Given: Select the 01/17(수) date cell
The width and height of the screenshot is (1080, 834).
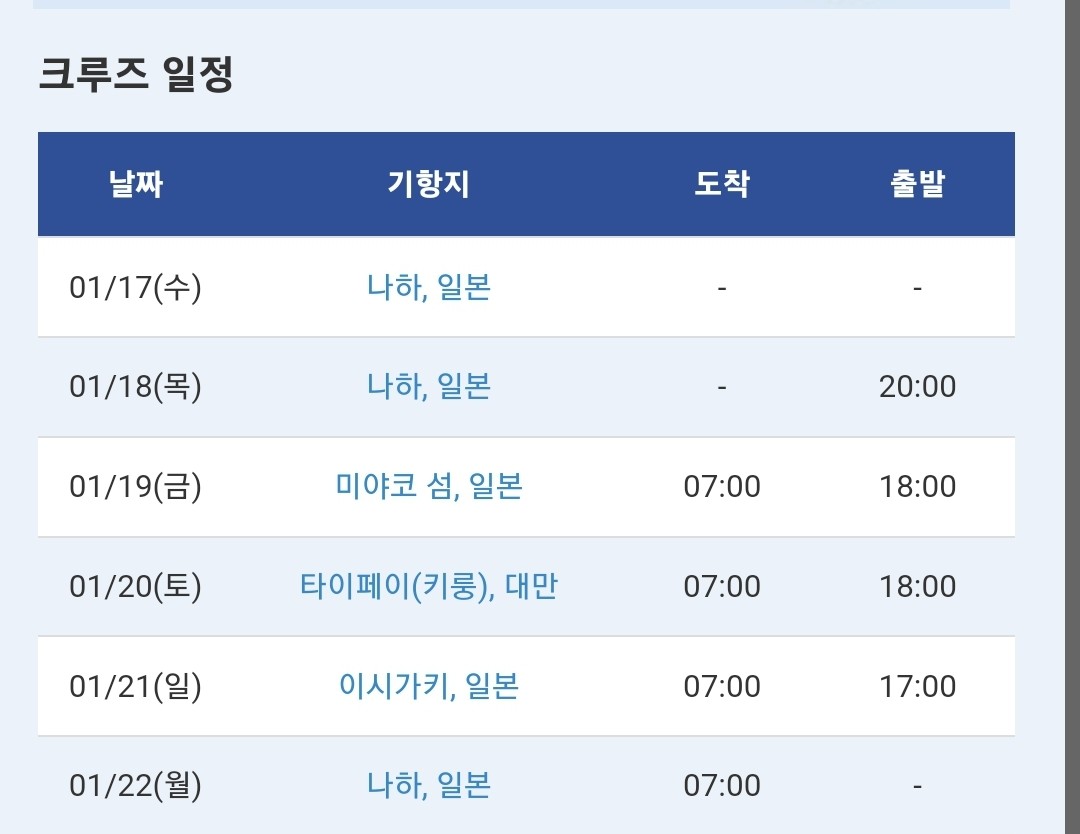Looking at the screenshot, I should 136,287.
